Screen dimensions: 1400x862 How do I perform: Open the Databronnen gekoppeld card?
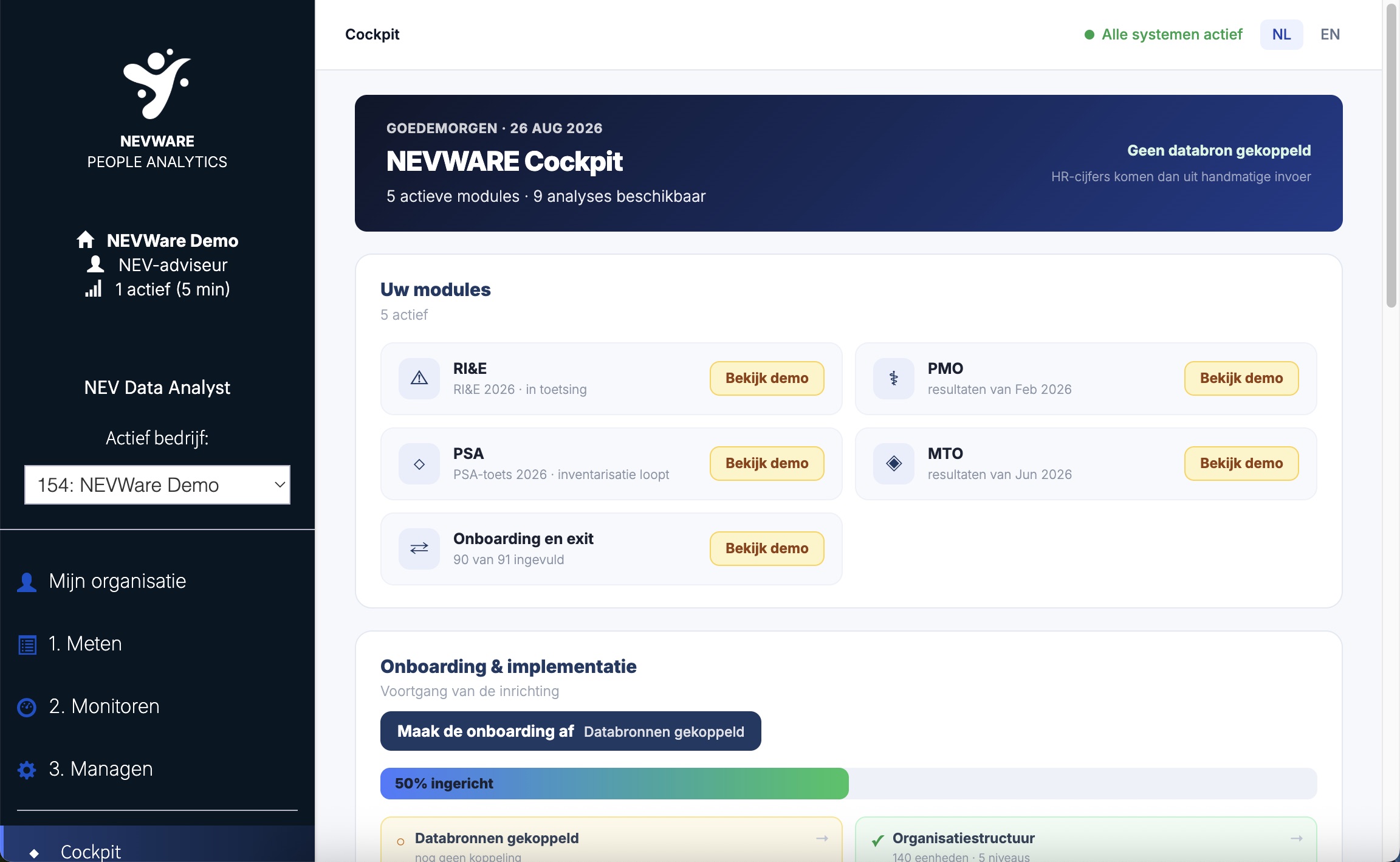coord(611,840)
